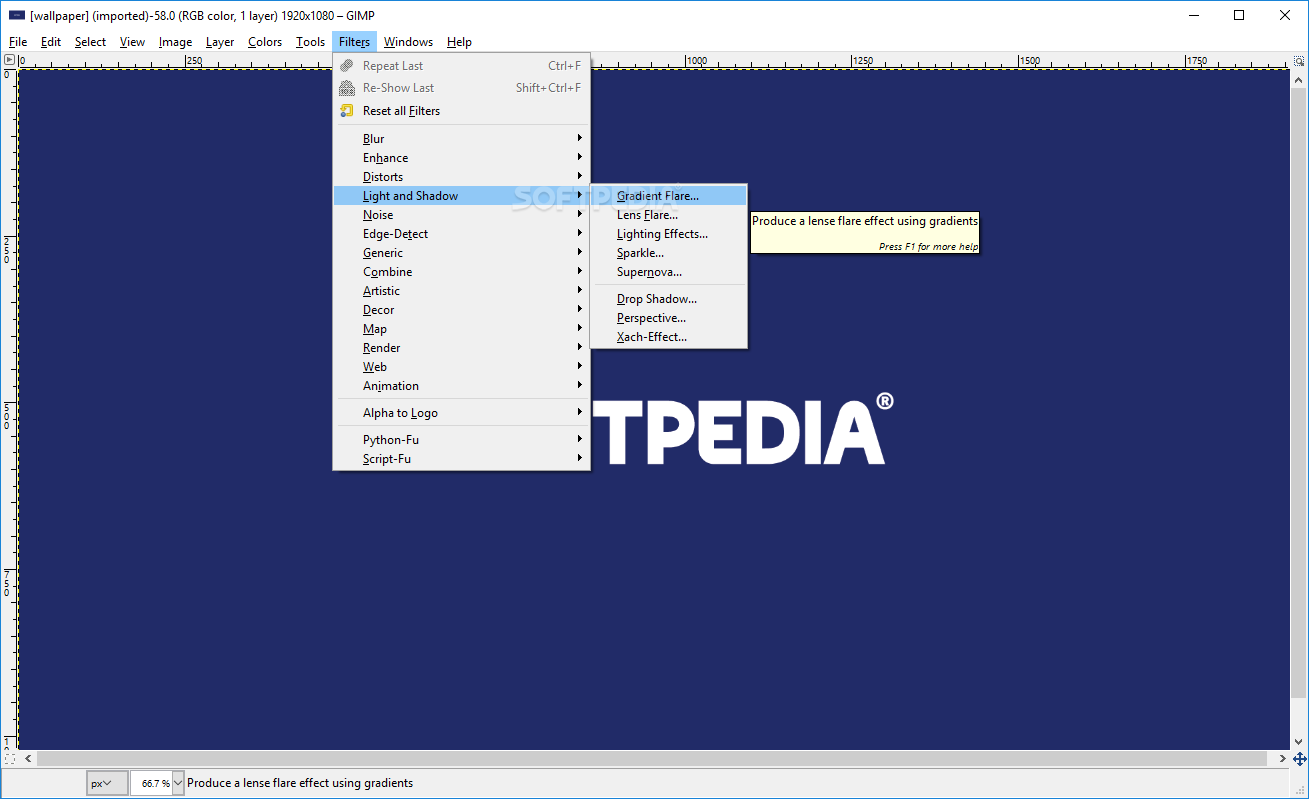Click the horizontal scrollbar left arrow
The width and height of the screenshot is (1309, 799).
click(27, 759)
